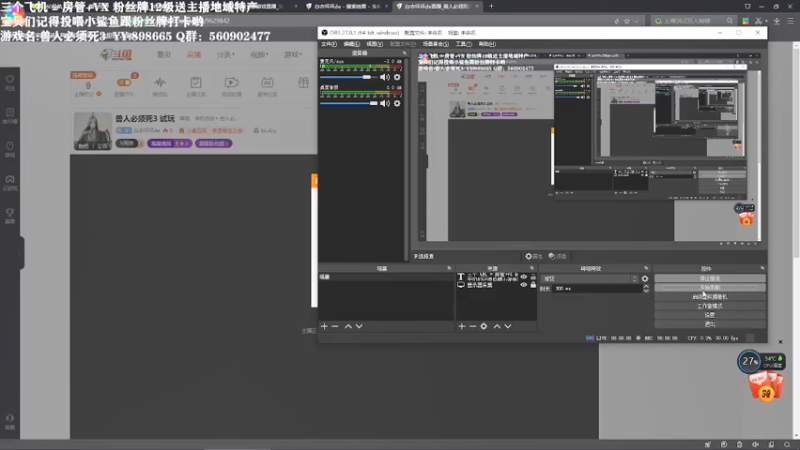Move source down in sources list
This screenshot has width=800, height=450.
[x=508, y=326]
